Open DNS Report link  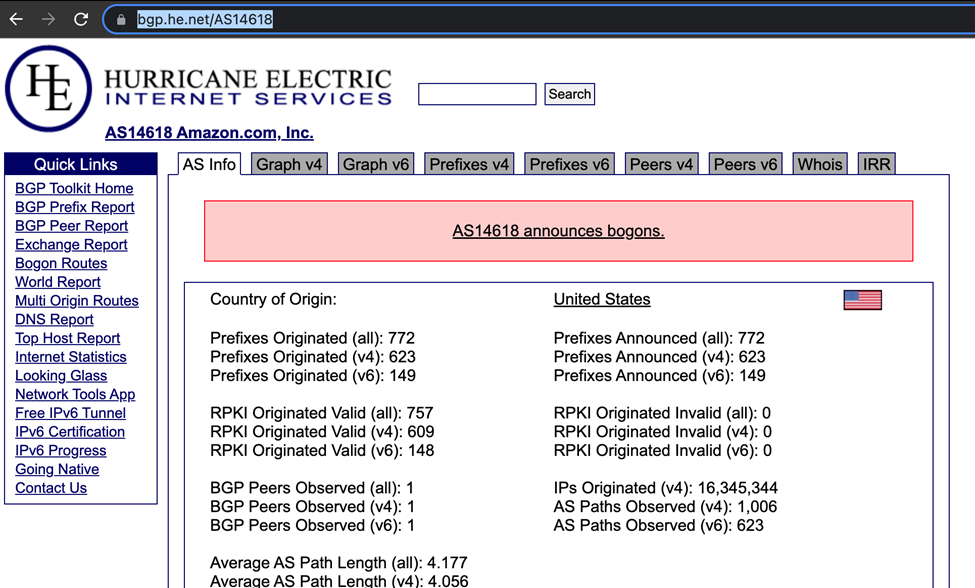pos(54,319)
